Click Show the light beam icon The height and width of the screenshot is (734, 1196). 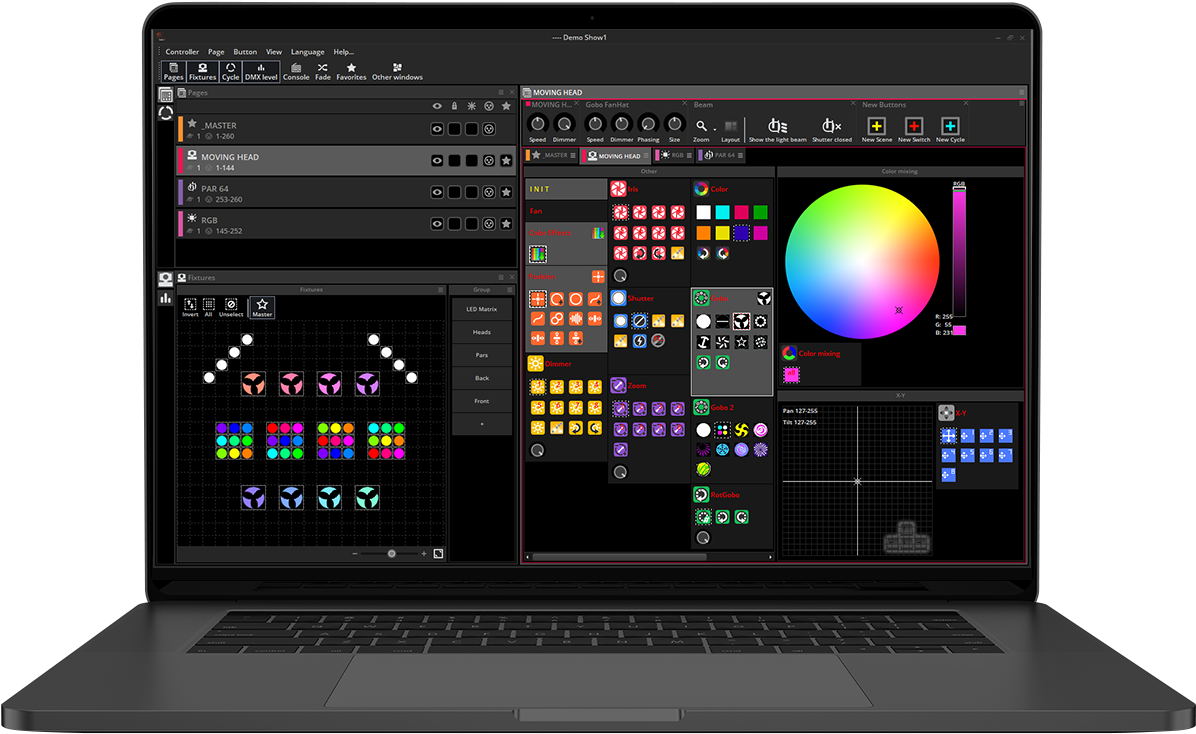pyautogui.click(x=777, y=129)
